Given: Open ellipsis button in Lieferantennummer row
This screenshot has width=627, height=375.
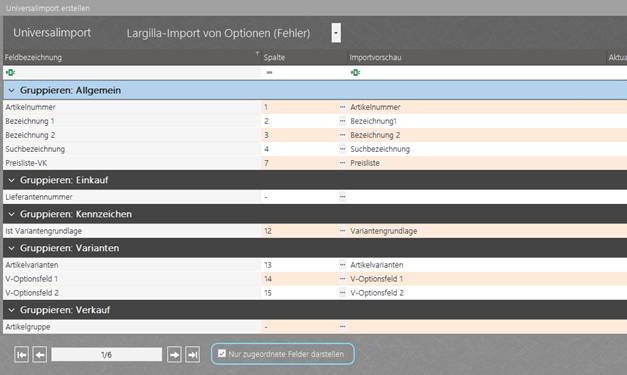Looking at the screenshot, I should [x=342, y=197].
